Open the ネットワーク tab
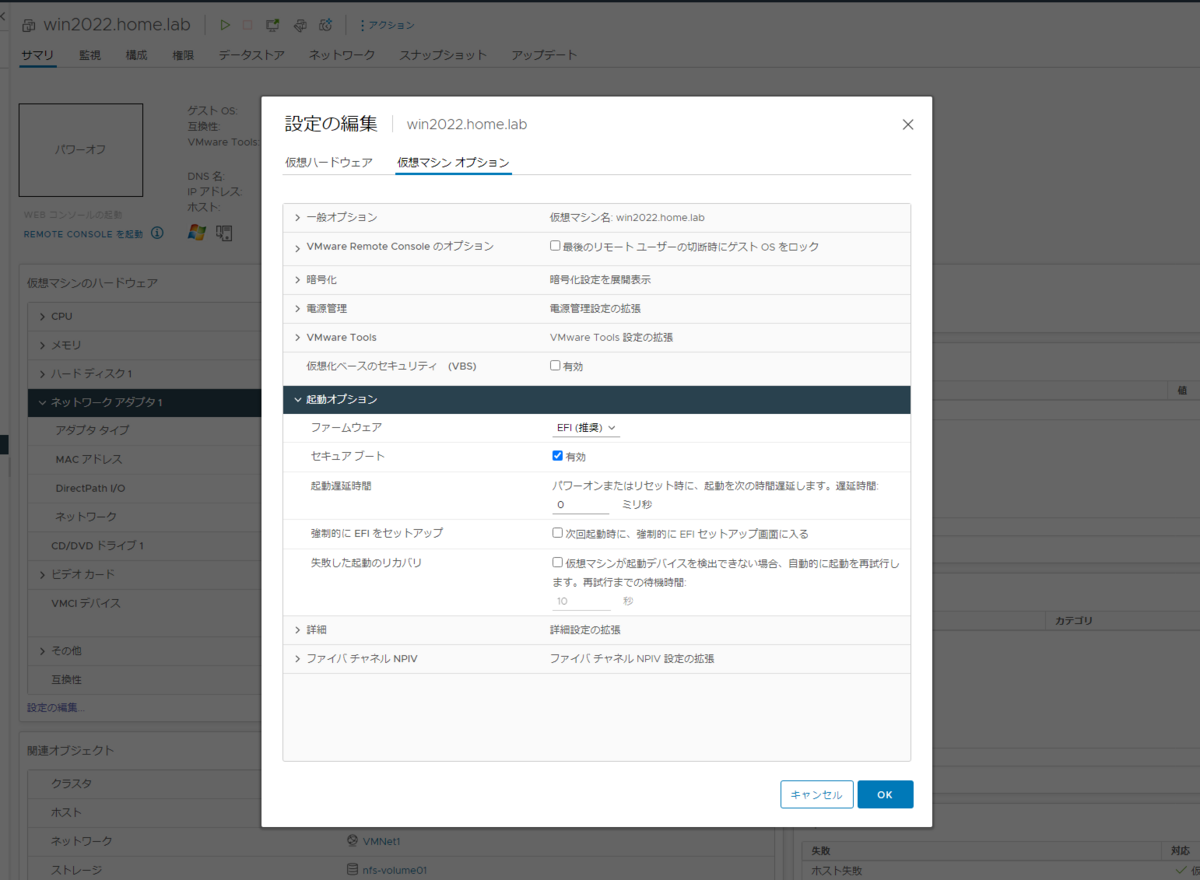 342,55
